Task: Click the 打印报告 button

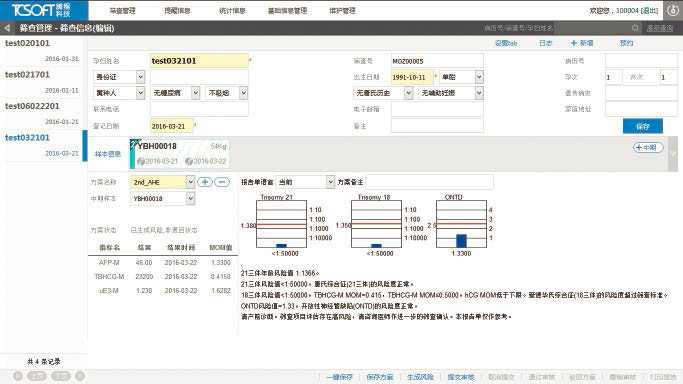Action: tap(663, 377)
